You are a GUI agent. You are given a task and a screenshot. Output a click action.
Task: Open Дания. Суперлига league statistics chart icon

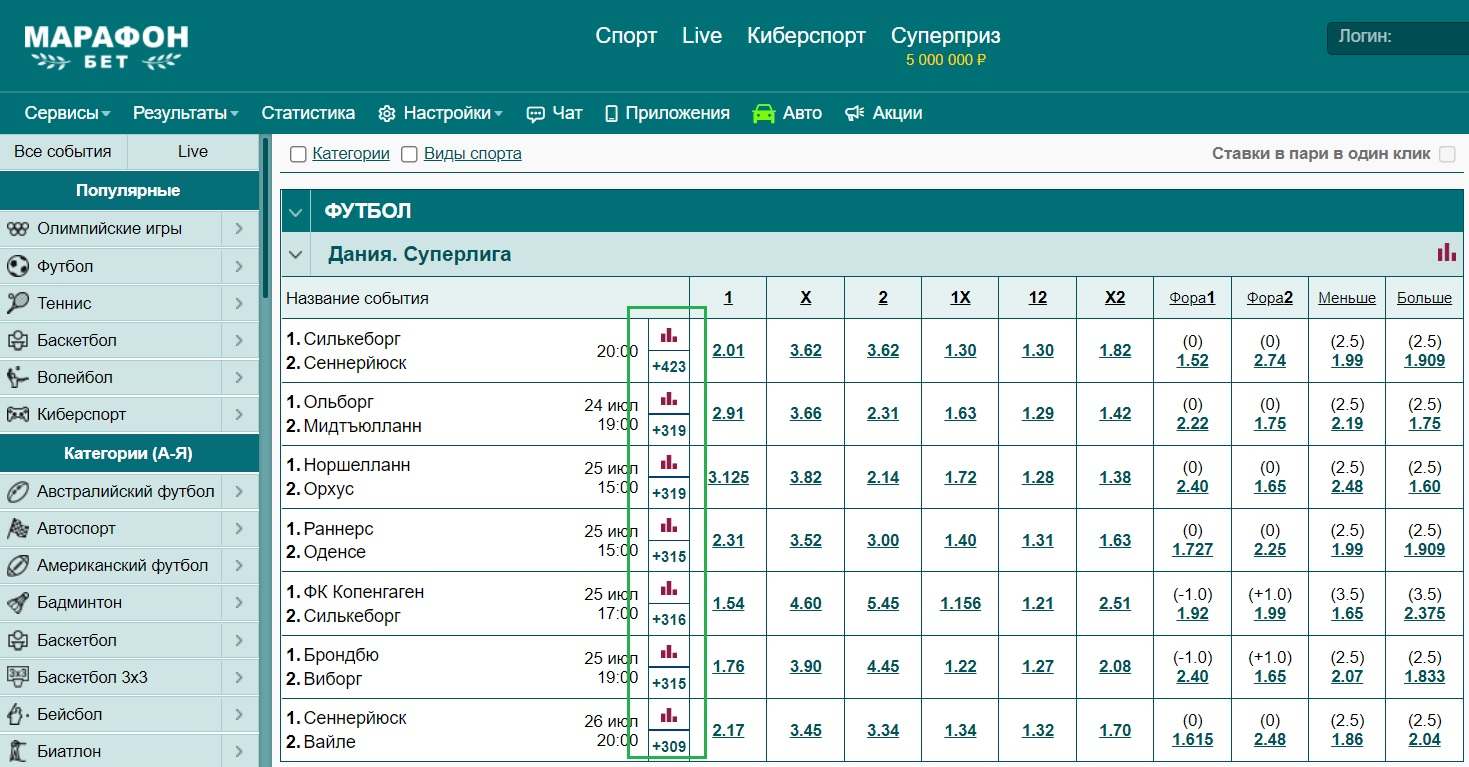[1446, 252]
